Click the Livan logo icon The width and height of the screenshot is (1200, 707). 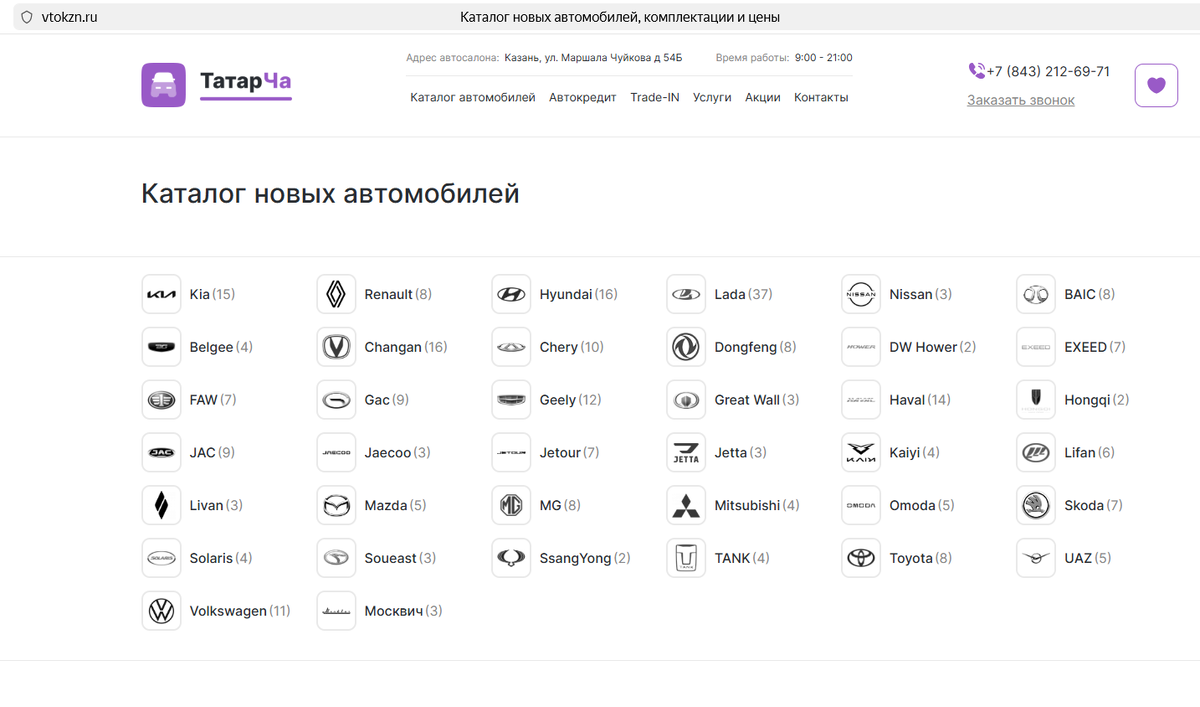point(161,506)
